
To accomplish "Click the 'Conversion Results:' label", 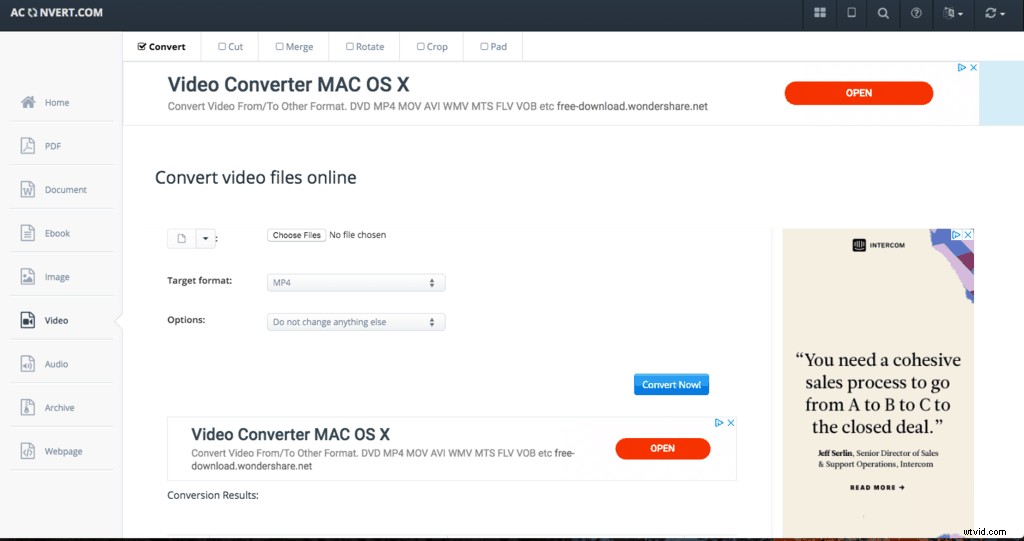I will [213, 495].
